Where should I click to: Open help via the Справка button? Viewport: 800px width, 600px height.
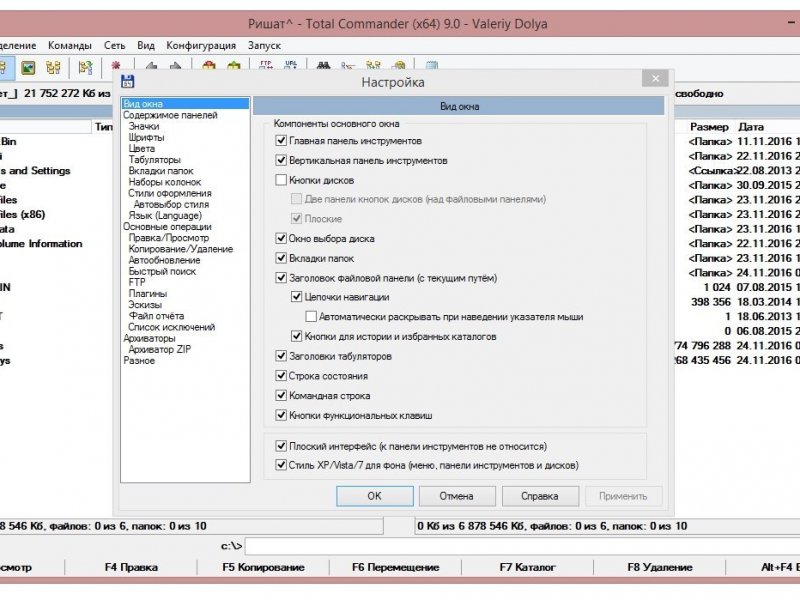point(540,496)
